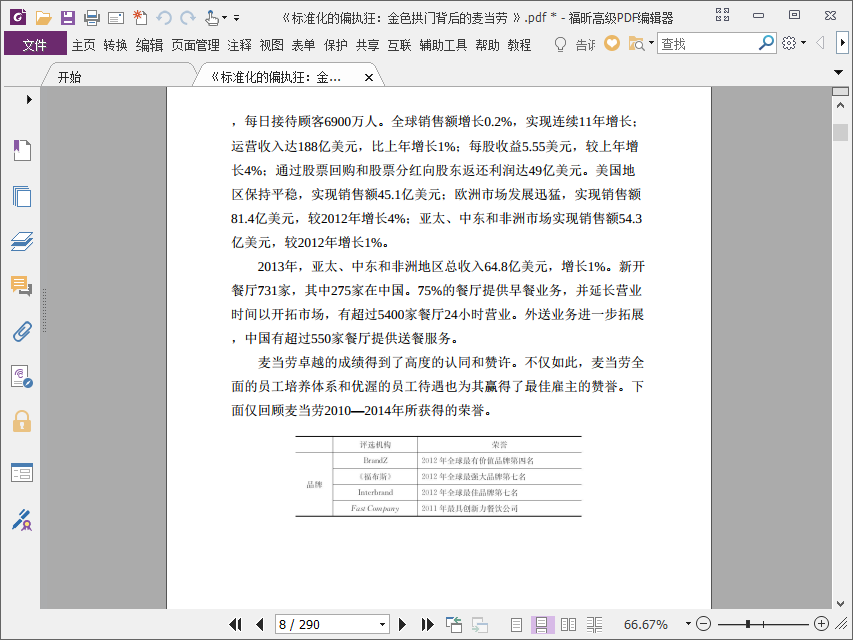Viewport: 853px width, 640px height.
Task: Open the Layers side panel
Action: pos(22,241)
